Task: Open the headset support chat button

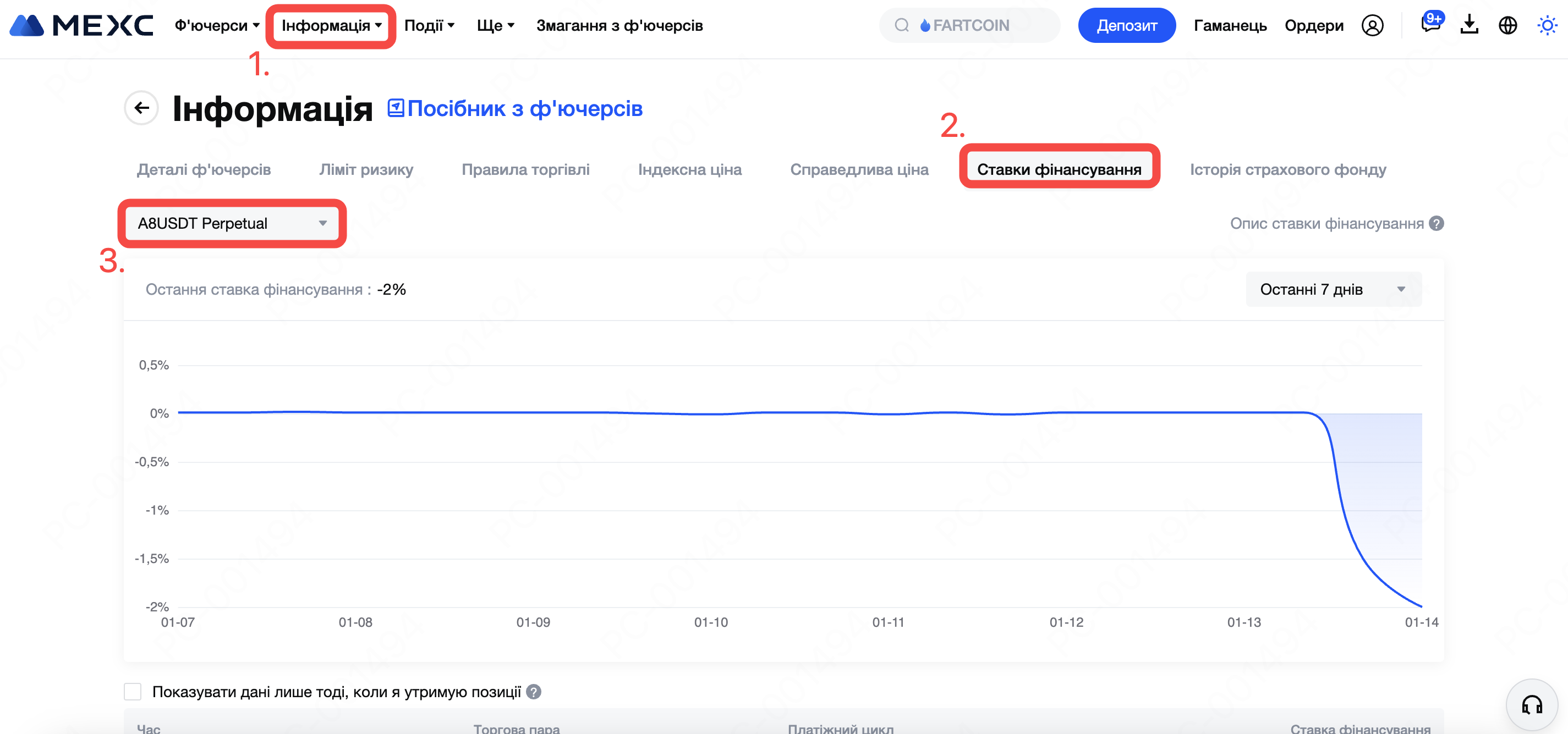Action: (x=1532, y=705)
